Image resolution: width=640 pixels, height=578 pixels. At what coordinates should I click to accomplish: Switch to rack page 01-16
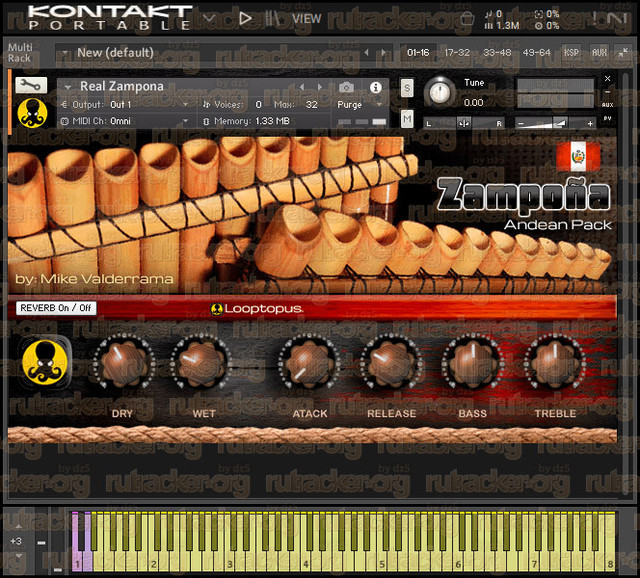[418, 53]
